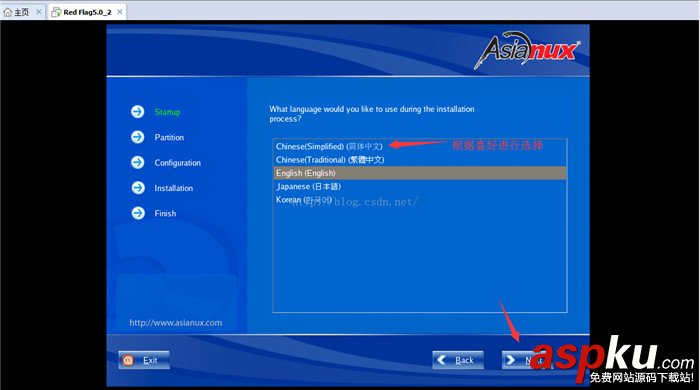The width and height of the screenshot is (700, 390).
Task: Click the Partition step label
Action: click(x=169, y=137)
